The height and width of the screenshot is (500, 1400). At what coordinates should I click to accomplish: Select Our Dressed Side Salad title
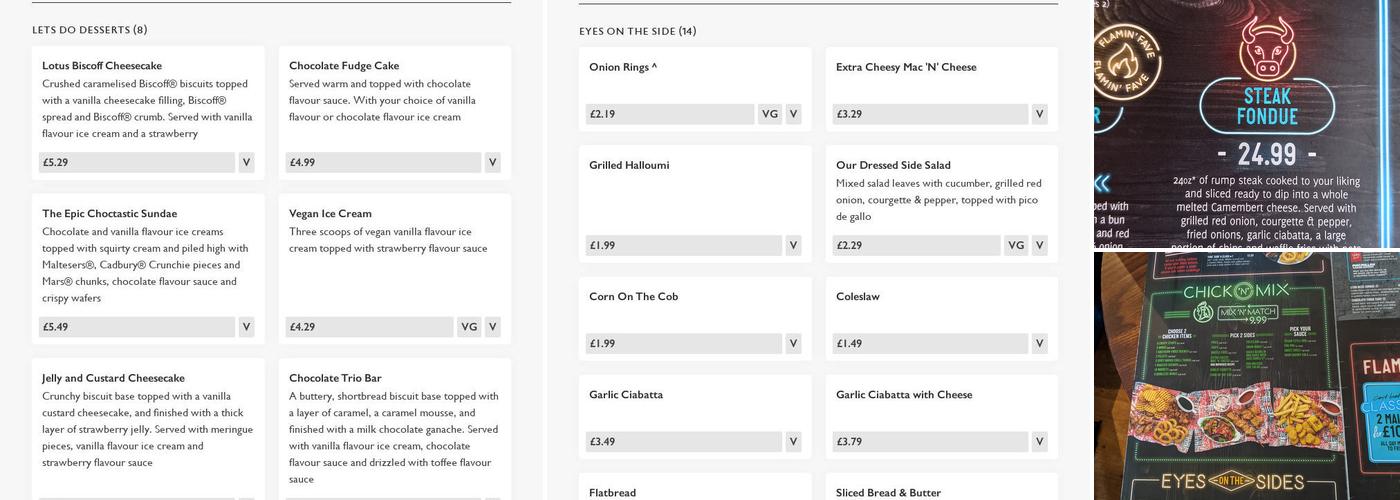(x=893, y=165)
